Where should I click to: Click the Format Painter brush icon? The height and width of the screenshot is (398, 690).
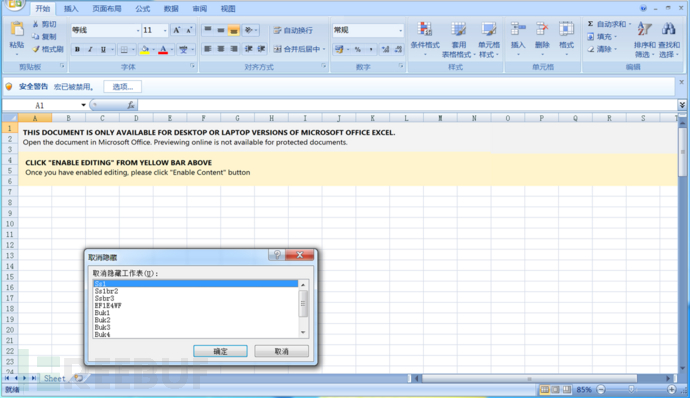36,49
